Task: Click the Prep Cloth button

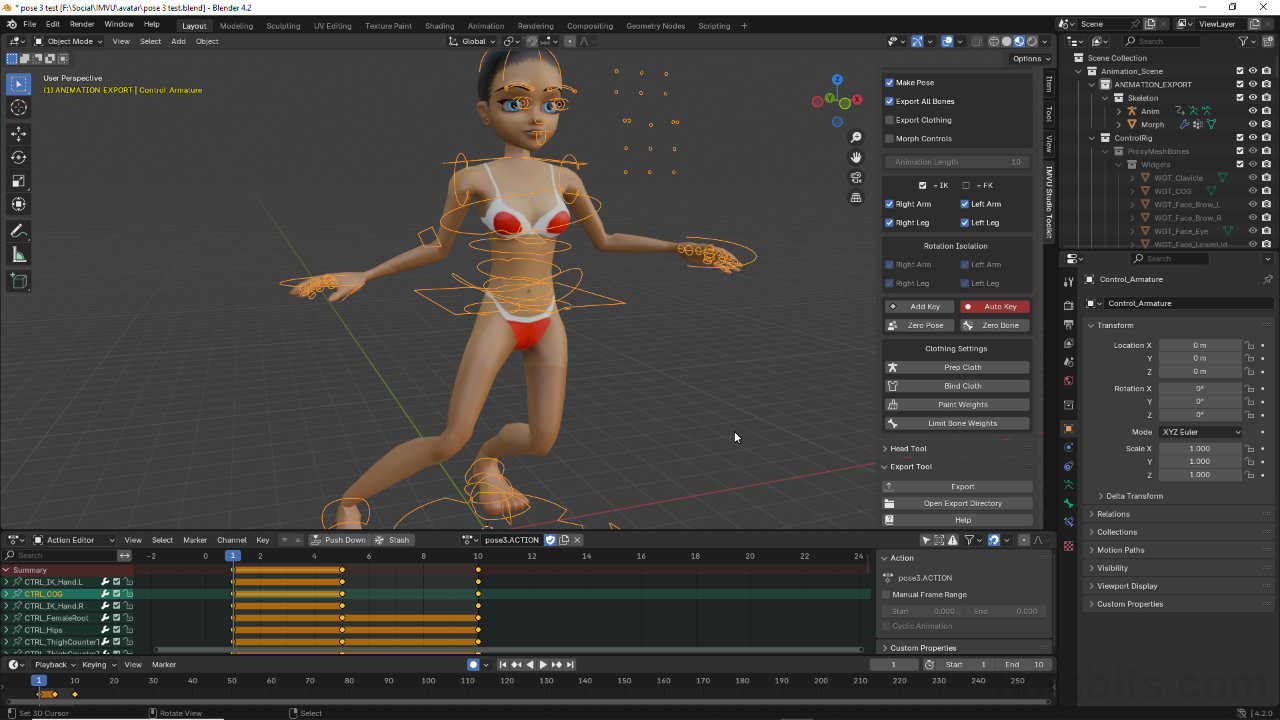Action: pyautogui.click(x=957, y=367)
